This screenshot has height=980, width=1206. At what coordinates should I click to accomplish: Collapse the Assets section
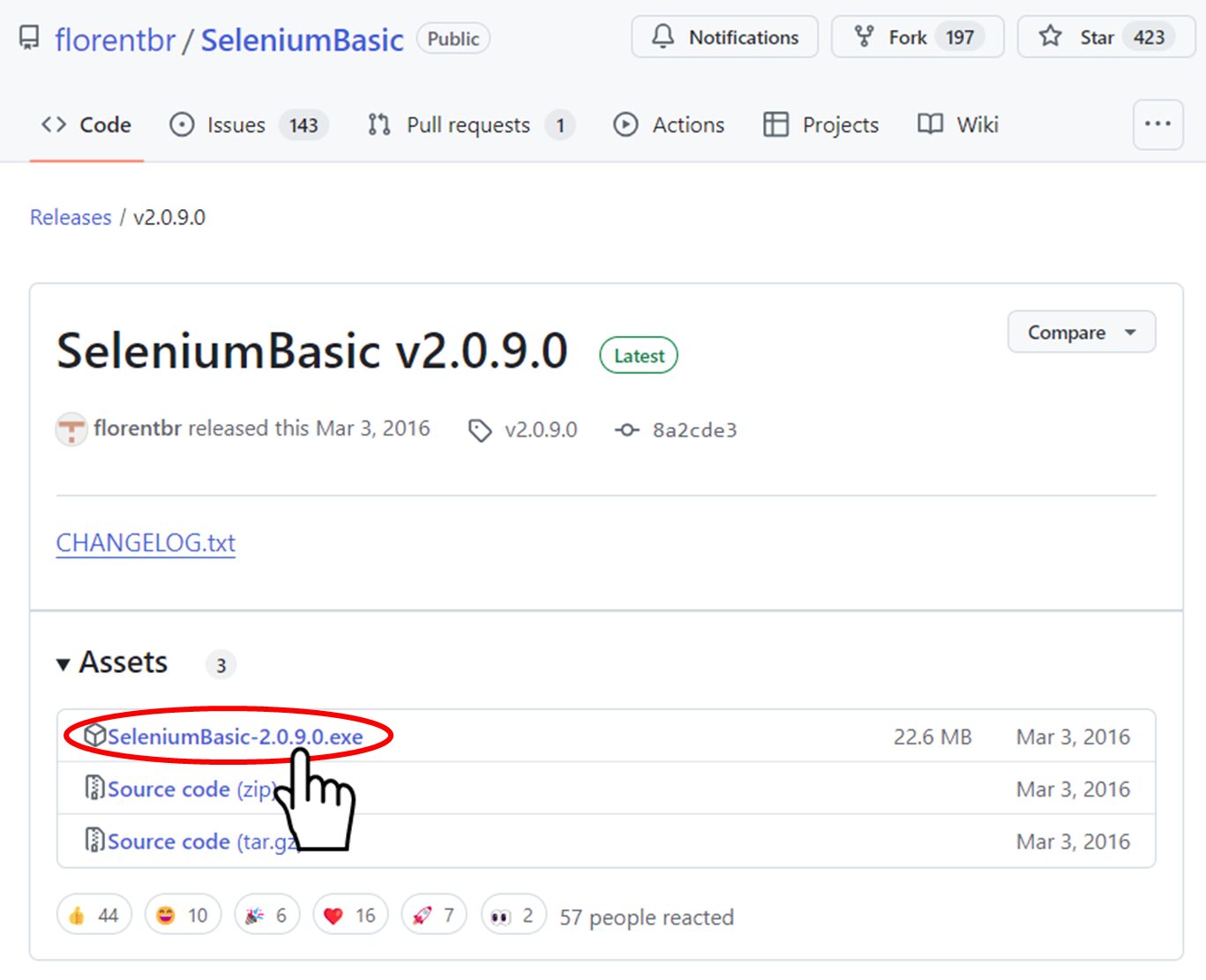[x=63, y=663]
